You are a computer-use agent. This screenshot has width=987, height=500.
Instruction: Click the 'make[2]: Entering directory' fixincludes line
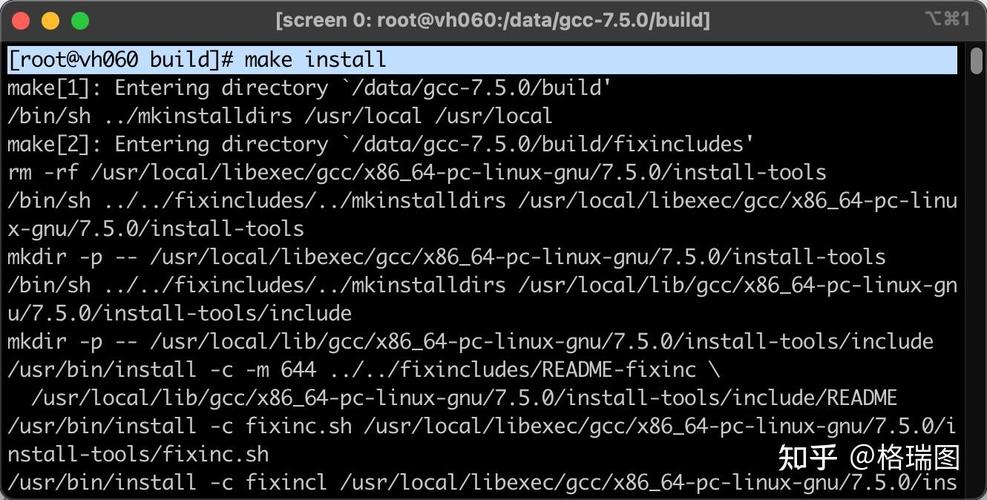pos(380,144)
